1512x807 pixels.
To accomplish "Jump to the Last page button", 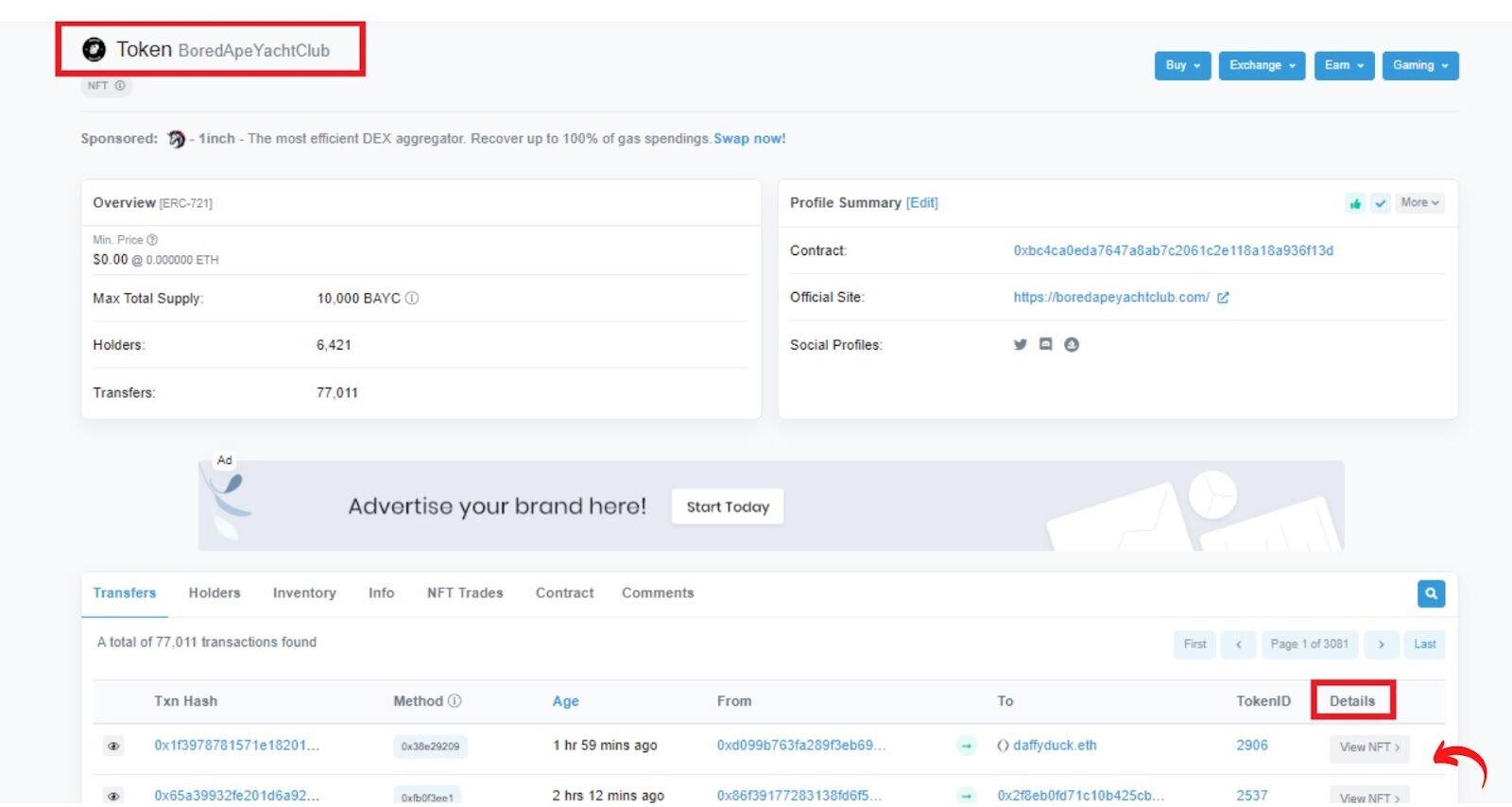I will coord(1424,644).
